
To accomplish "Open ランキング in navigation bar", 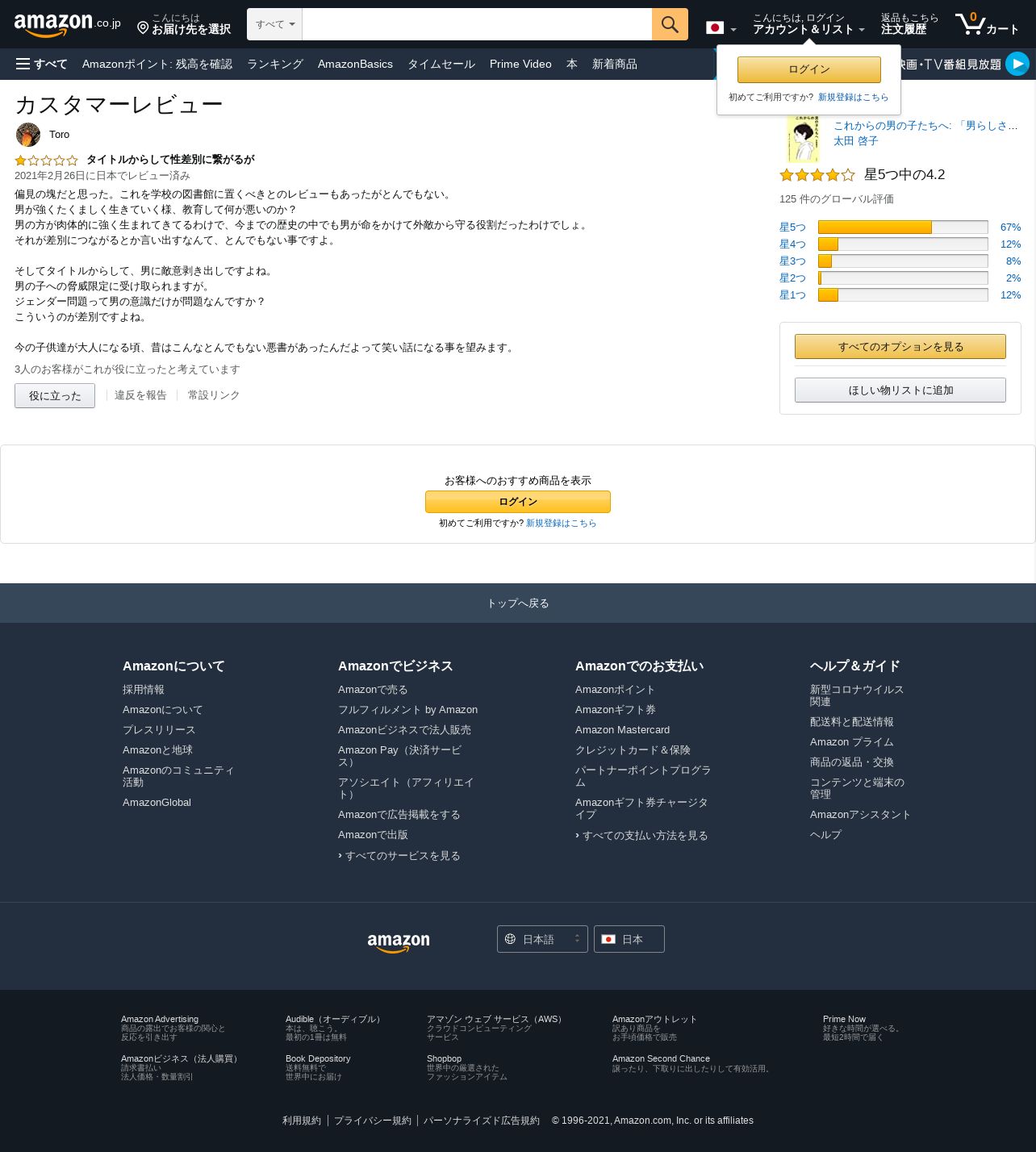I will 275,64.
